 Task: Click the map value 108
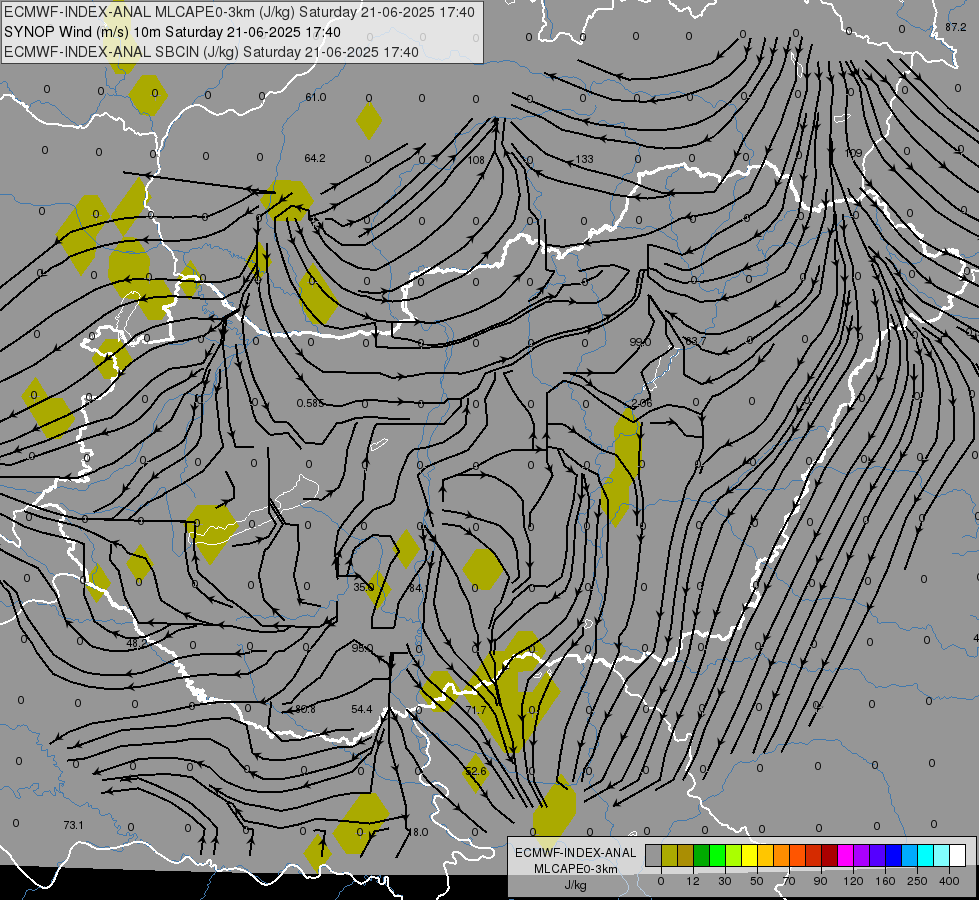point(476,161)
